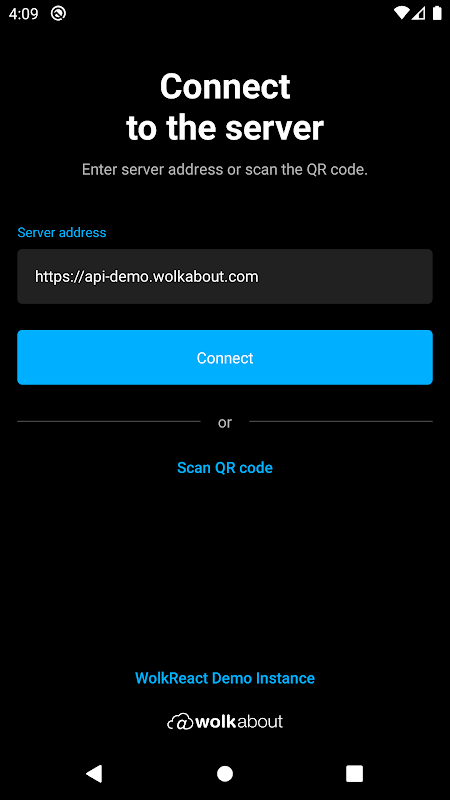Tap the blue Connect button
The image size is (450, 800).
(x=225, y=357)
